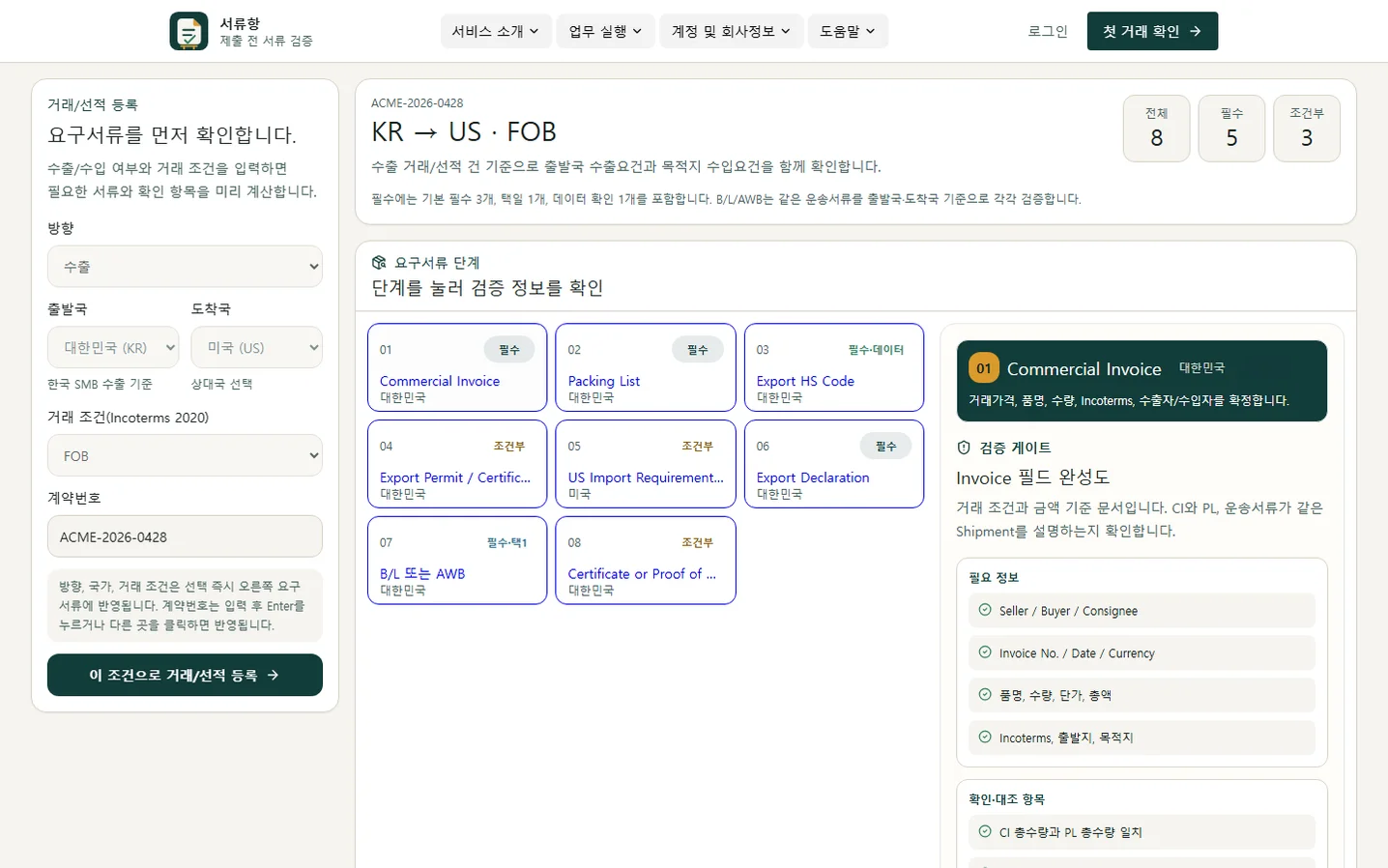Click the 품명, 수량, 단가, 총액 row
Screen dimensions: 1388x868
pyautogui.click(x=1142, y=695)
